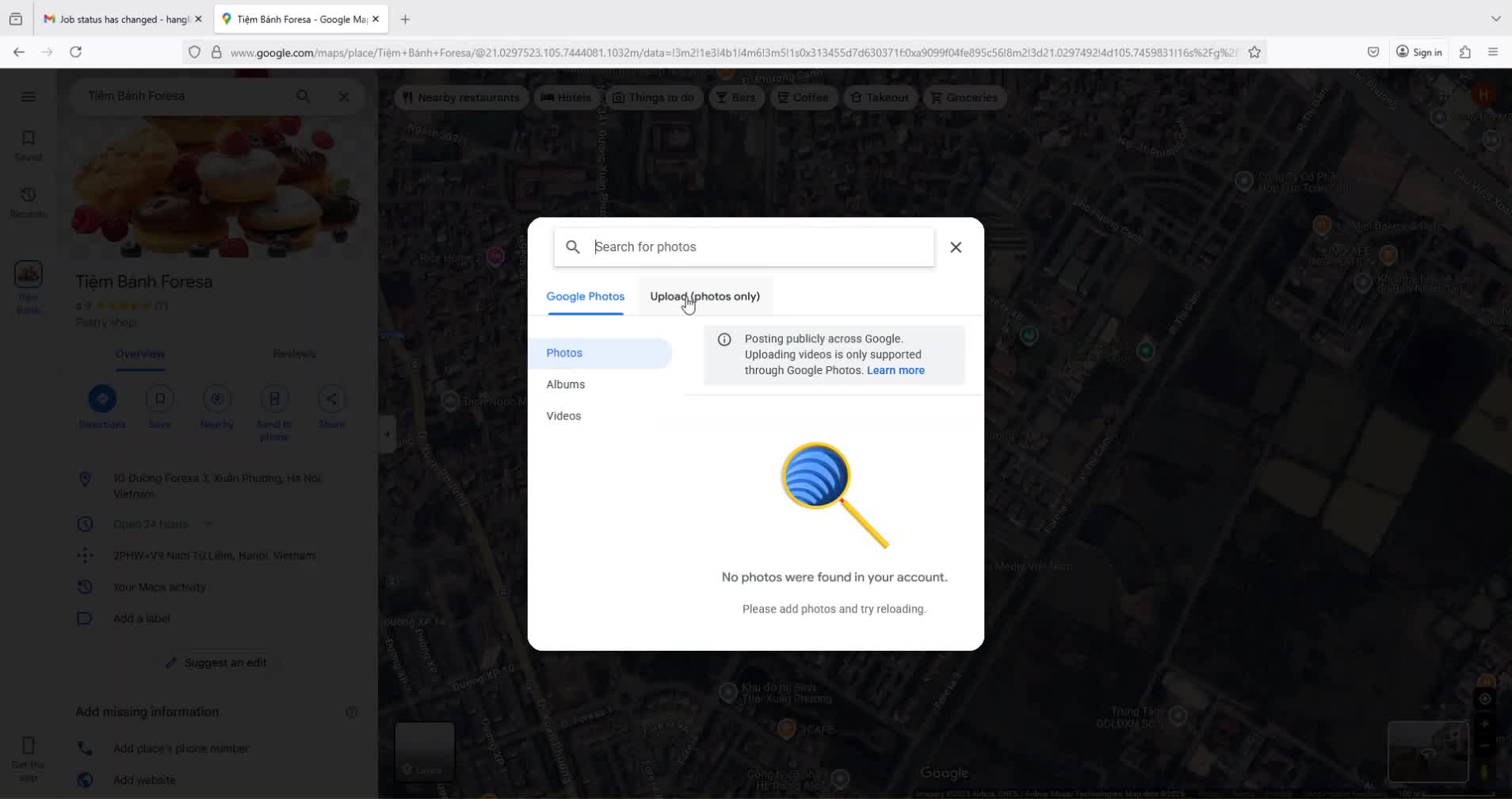Screen dimensions: 1512x799
Task: Go back with the browser back arrow
Action: point(19,52)
